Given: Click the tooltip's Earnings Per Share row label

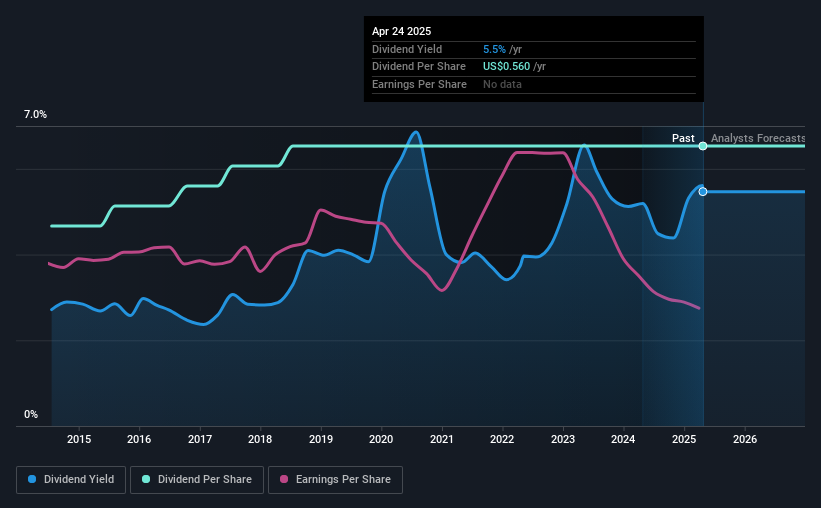Looking at the screenshot, I should 419,84.
